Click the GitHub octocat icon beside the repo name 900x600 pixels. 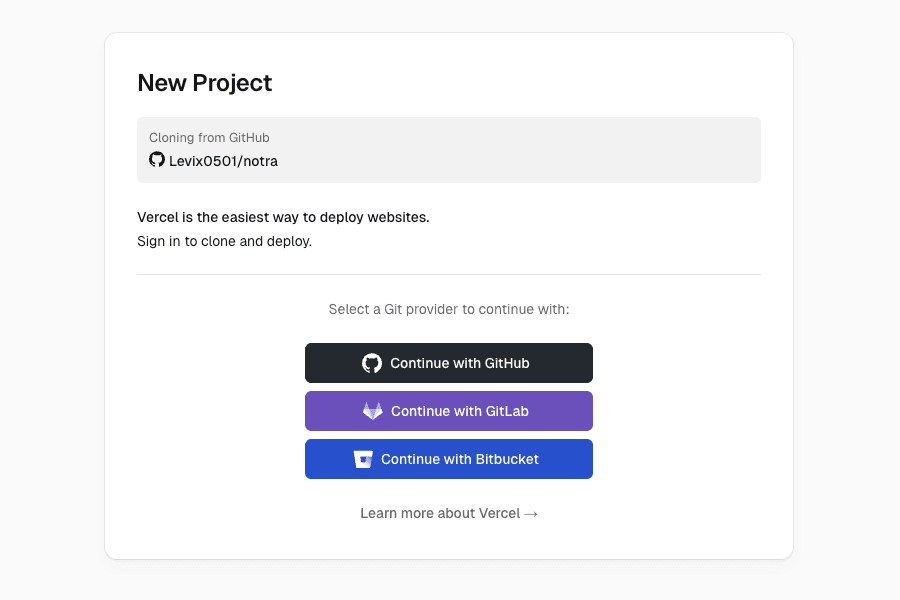tap(157, 160)
